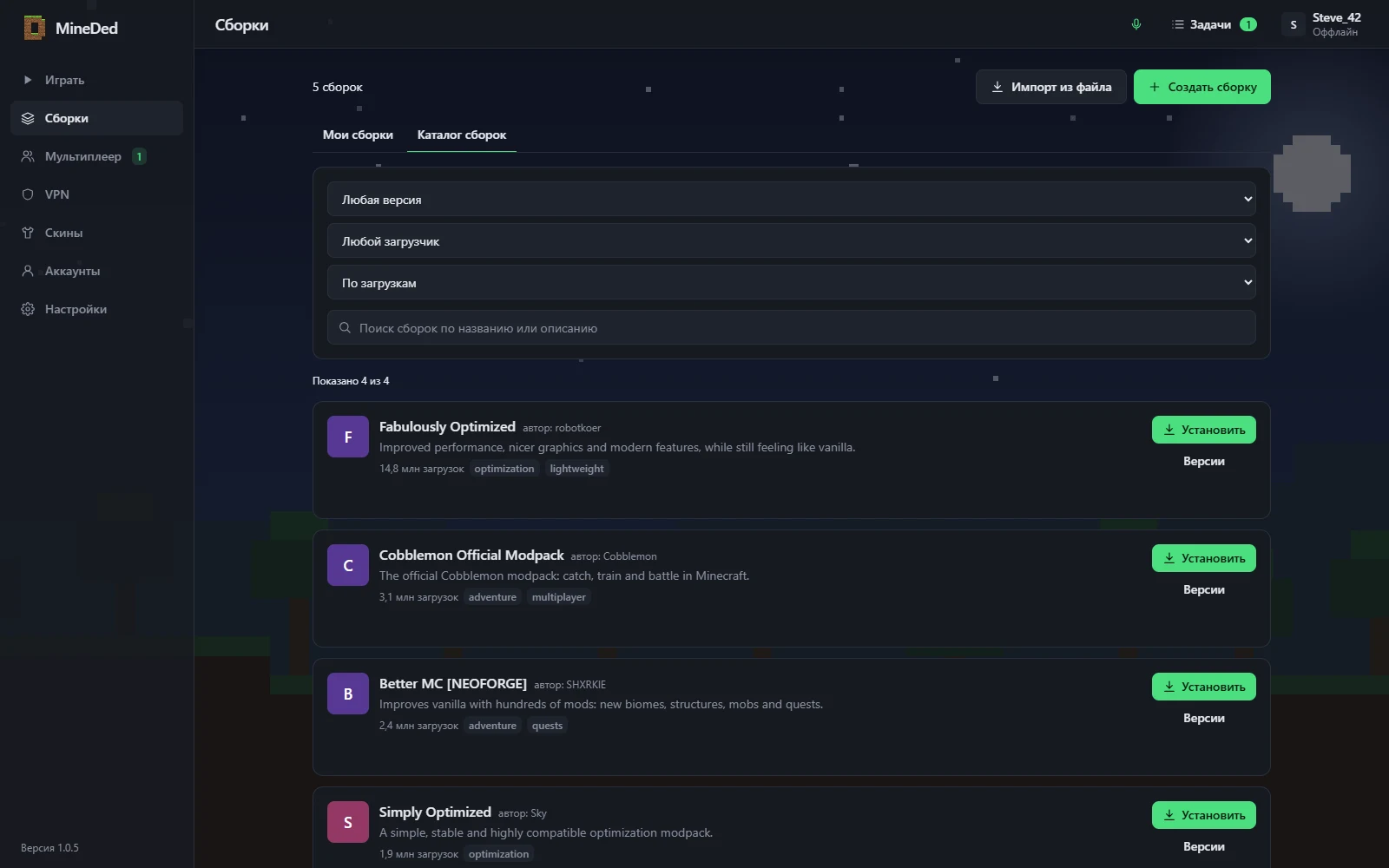Click Создать сборку button
This screenshot has width=1389, height=868.
tap(1202, 87)
